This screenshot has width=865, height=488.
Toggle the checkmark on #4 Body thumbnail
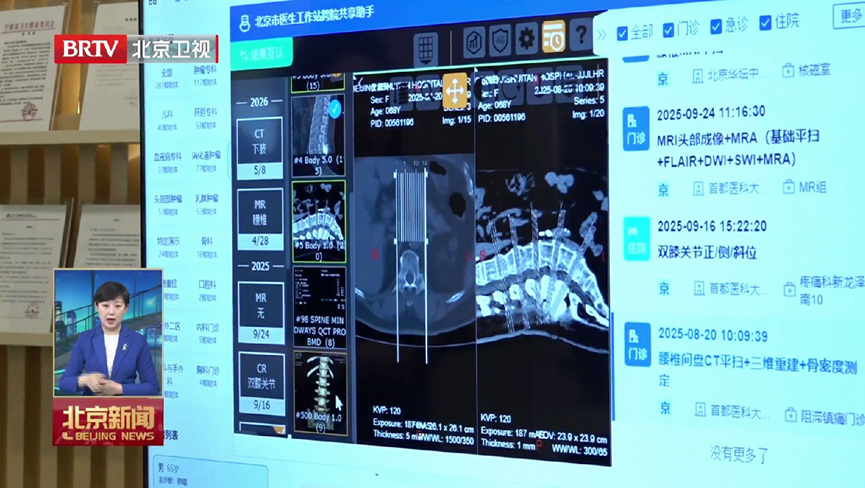[335, 109]
